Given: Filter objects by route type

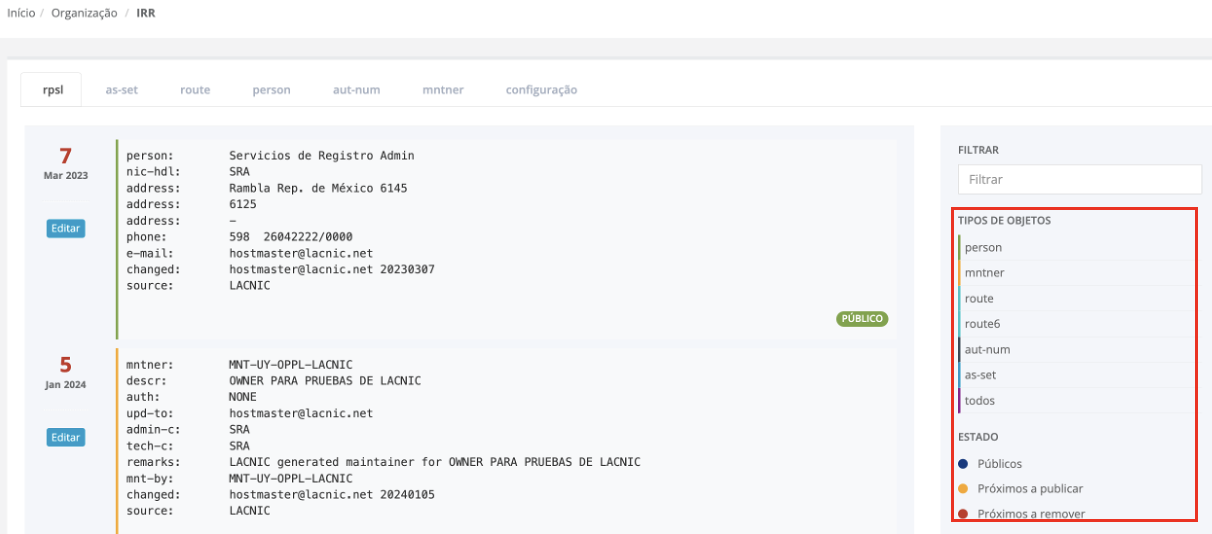Looking at the screenshot, I should (x=979, y=299).
